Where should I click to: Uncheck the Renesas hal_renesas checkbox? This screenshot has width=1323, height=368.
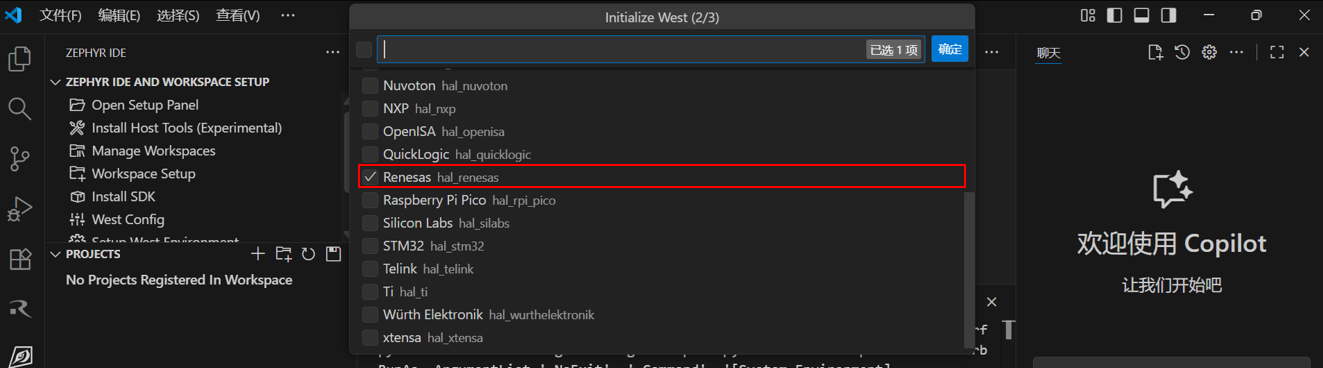(371, 177)
